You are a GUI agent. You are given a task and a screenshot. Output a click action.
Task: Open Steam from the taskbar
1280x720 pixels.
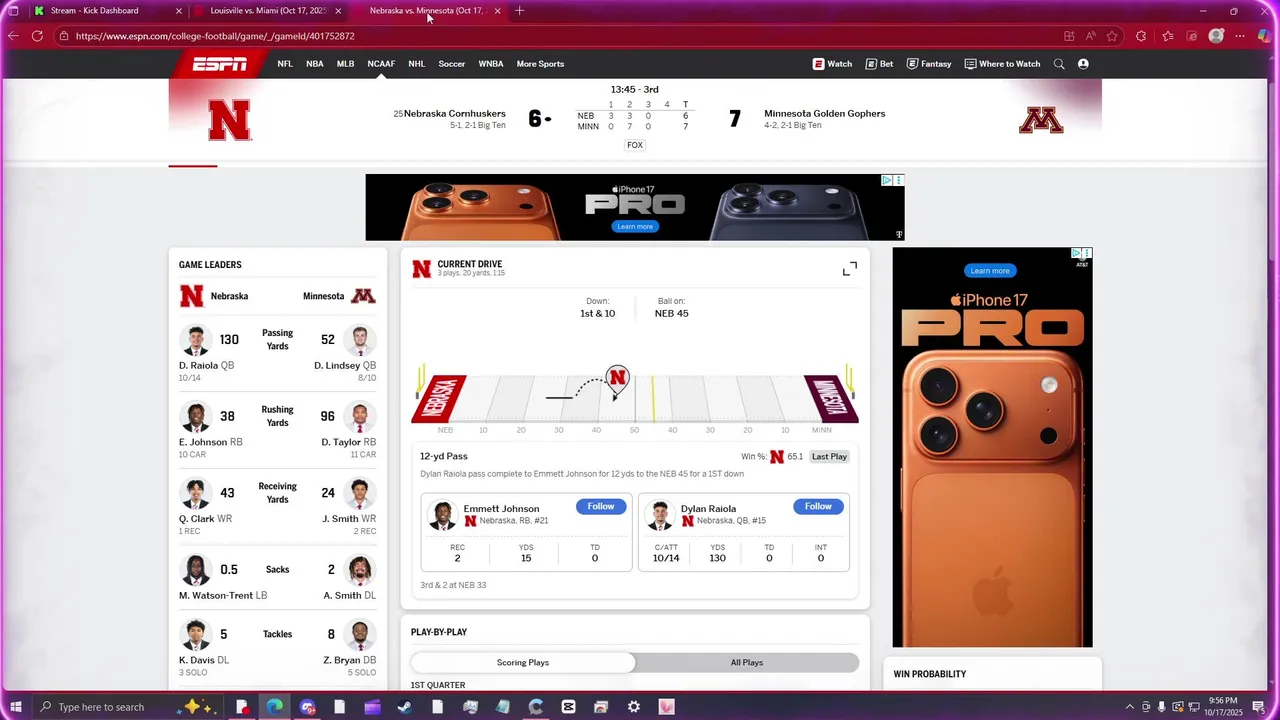404,707
